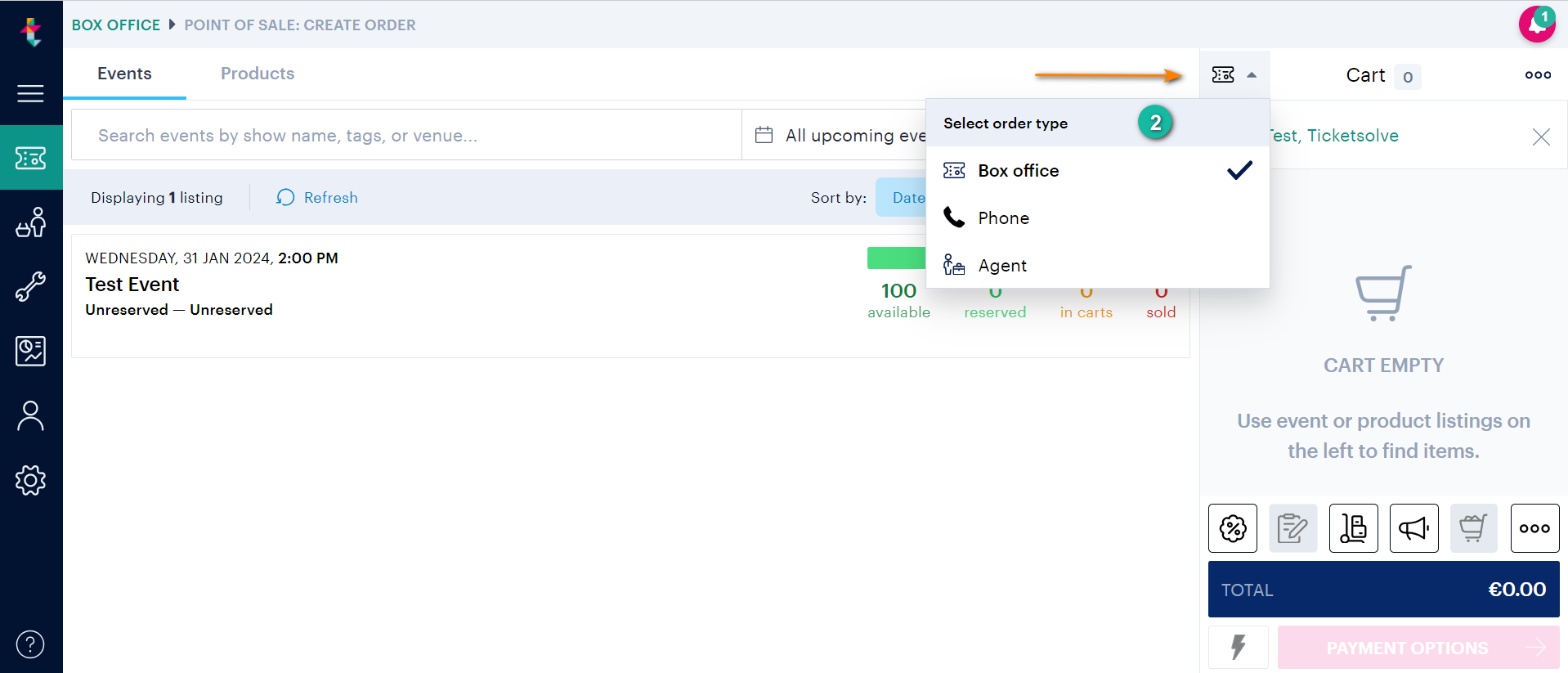The width and height of the screenshot is (1568, 673).
Task: Click the help question mark icon
Action: 30,644
